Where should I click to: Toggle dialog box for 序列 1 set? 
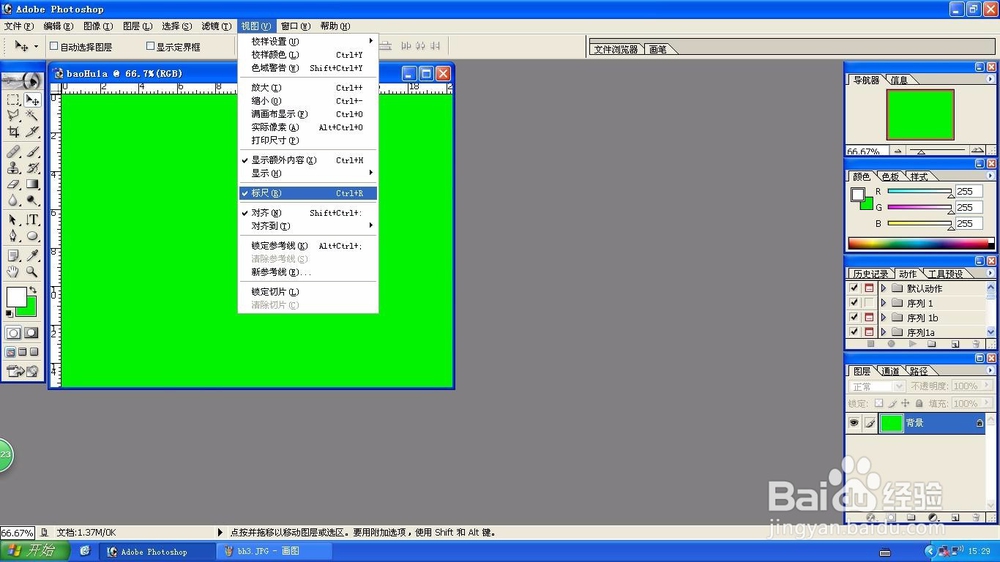point(869,303)
